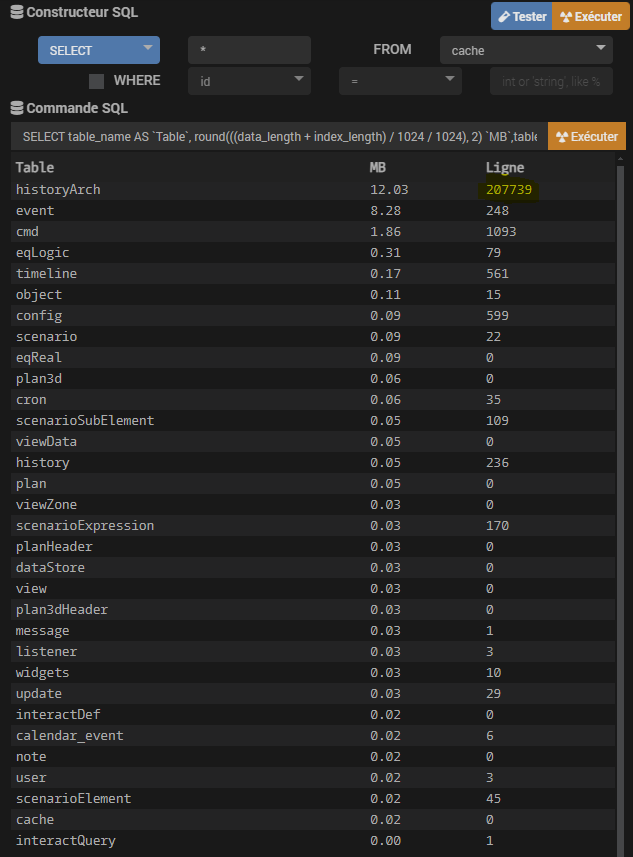Click the database icon beside Constructeur SQL
The height and width of the screenshot is (857, 633).
coord(15,14)
